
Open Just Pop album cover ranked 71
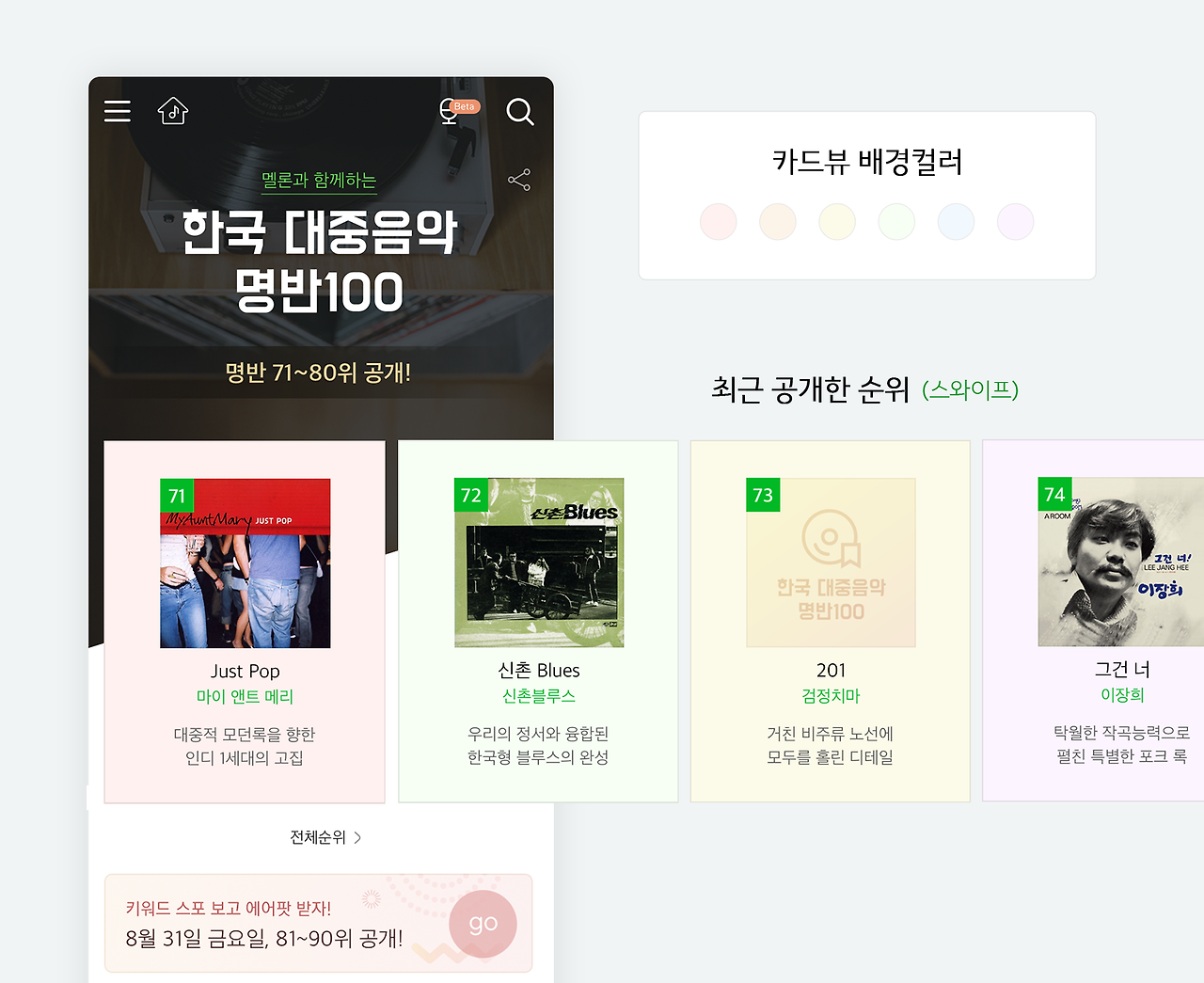point(246,563)
